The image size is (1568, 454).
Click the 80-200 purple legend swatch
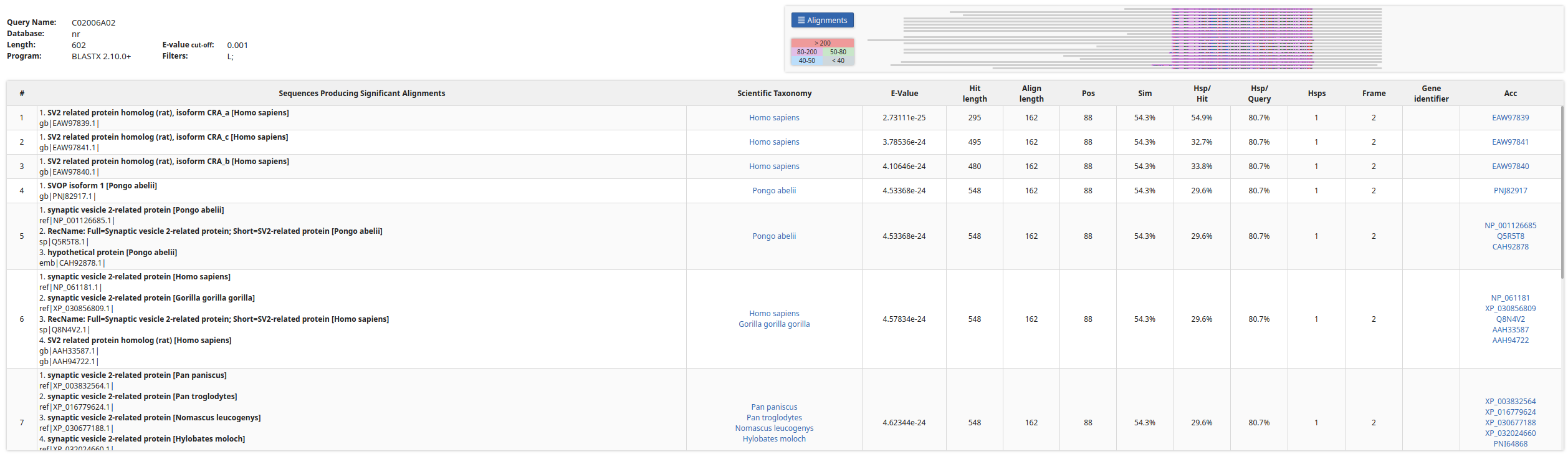pyautogui.click(x=806, y=52)
